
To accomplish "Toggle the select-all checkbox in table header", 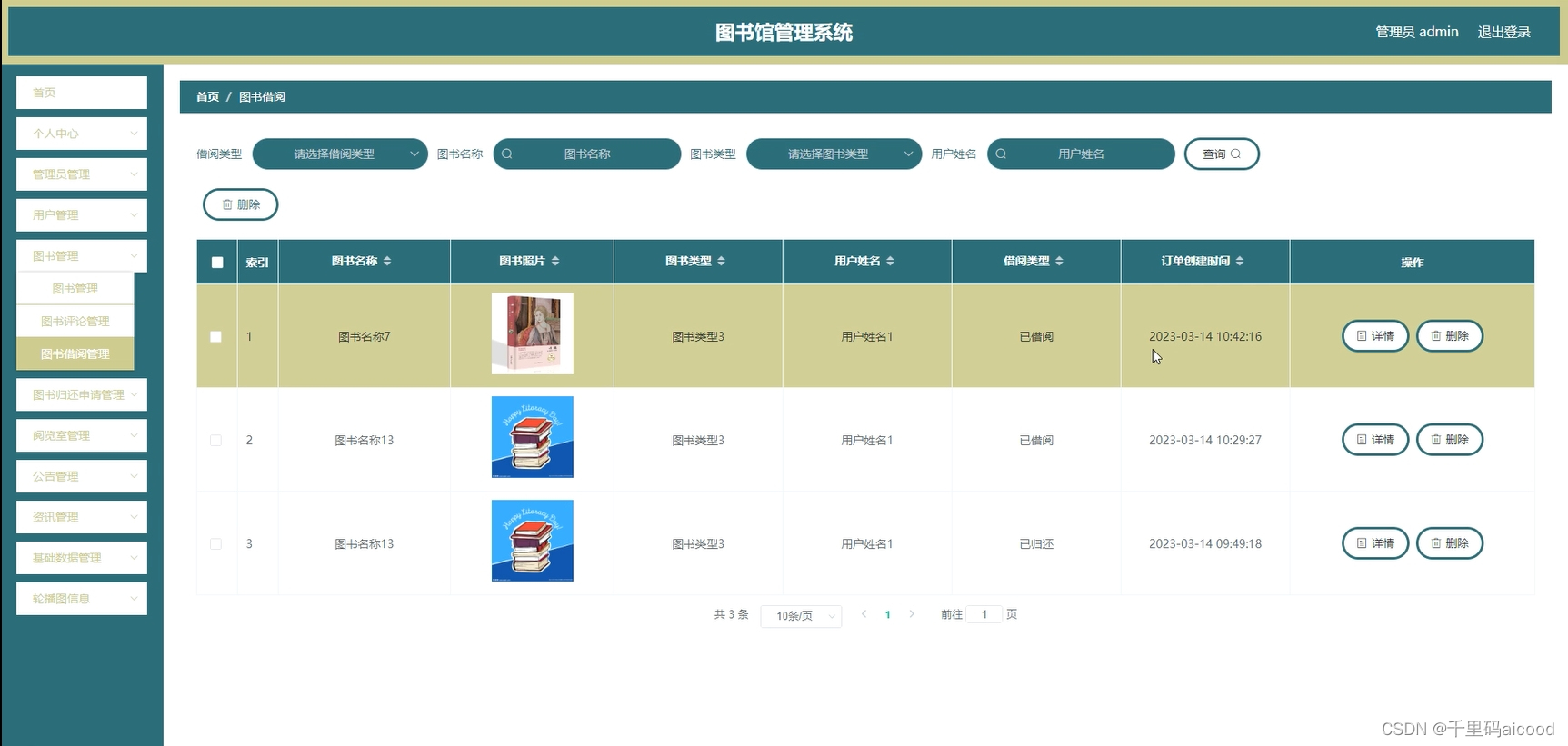I will [217, 263].
